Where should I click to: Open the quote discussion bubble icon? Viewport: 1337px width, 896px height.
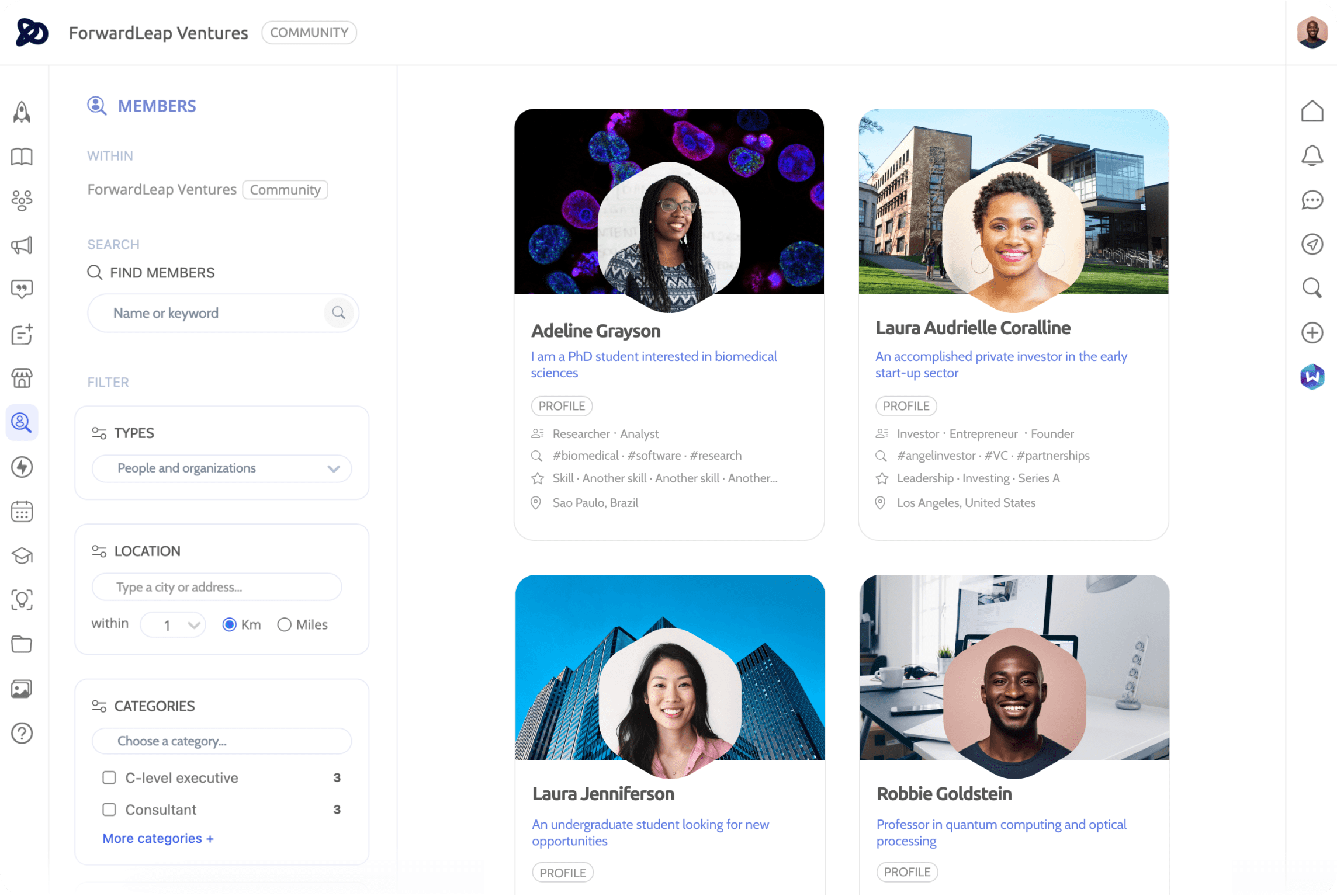coord(22,289)
